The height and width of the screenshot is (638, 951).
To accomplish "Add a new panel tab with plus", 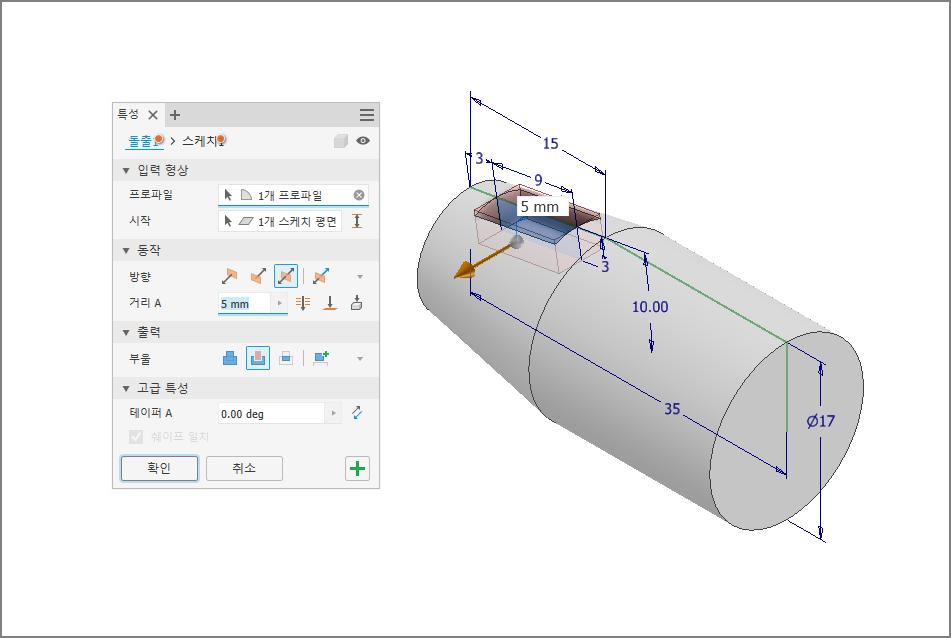I will tap(175, 115).
